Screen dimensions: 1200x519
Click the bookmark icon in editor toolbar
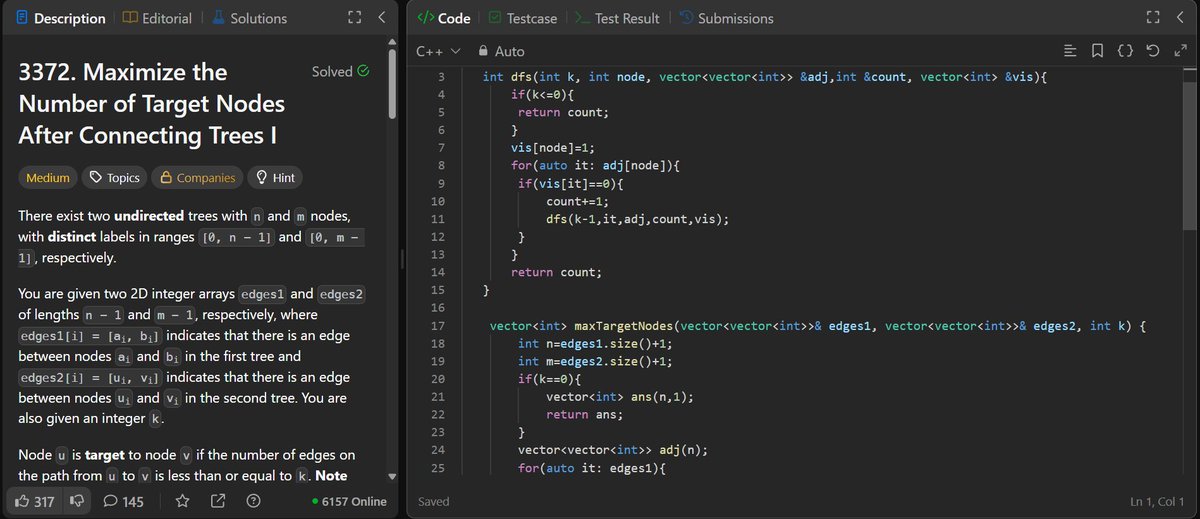pos(1097,51)
